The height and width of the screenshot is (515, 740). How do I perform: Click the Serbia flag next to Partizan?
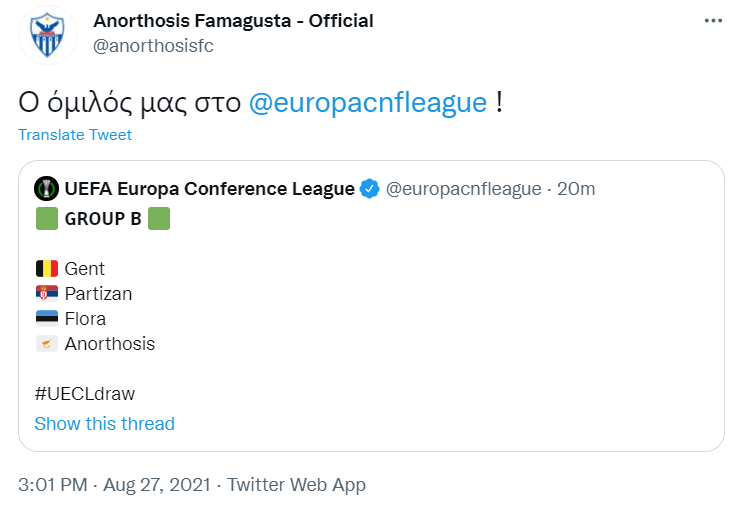point(47,294)
